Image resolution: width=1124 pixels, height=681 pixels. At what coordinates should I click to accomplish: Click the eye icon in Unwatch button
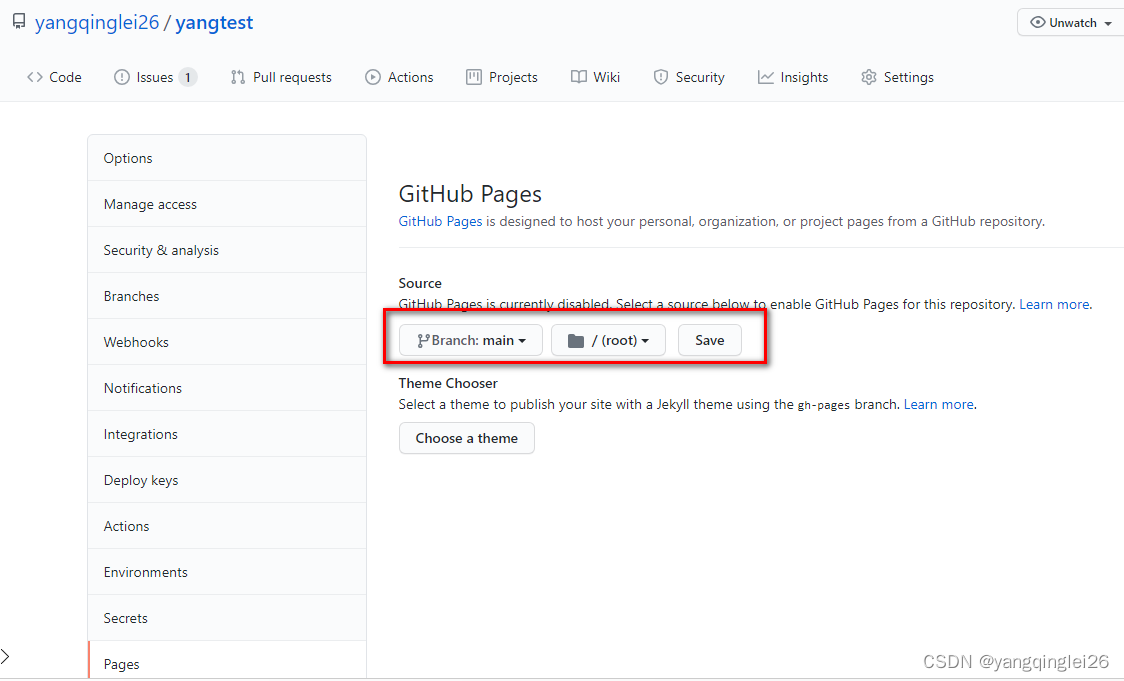(x=1037, y=22)
